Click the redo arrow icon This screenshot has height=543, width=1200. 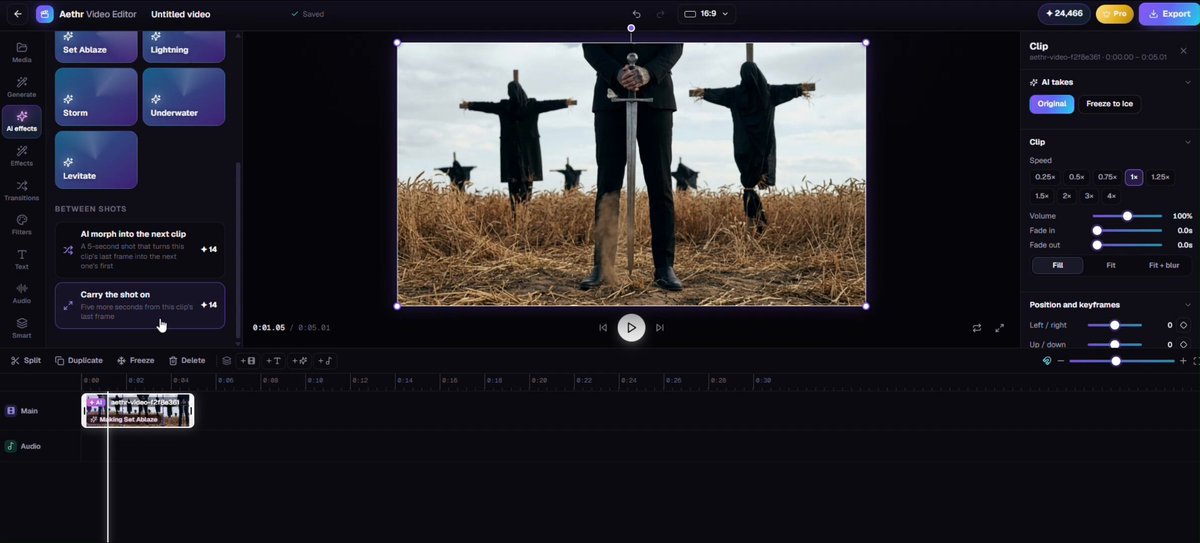click(660, 14)
